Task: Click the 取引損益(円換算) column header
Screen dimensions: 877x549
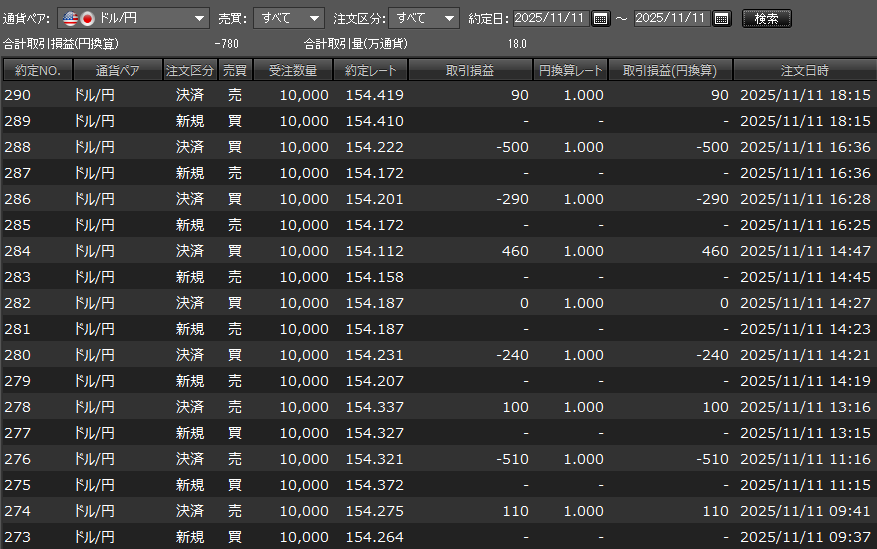Action: click(670, 71)
